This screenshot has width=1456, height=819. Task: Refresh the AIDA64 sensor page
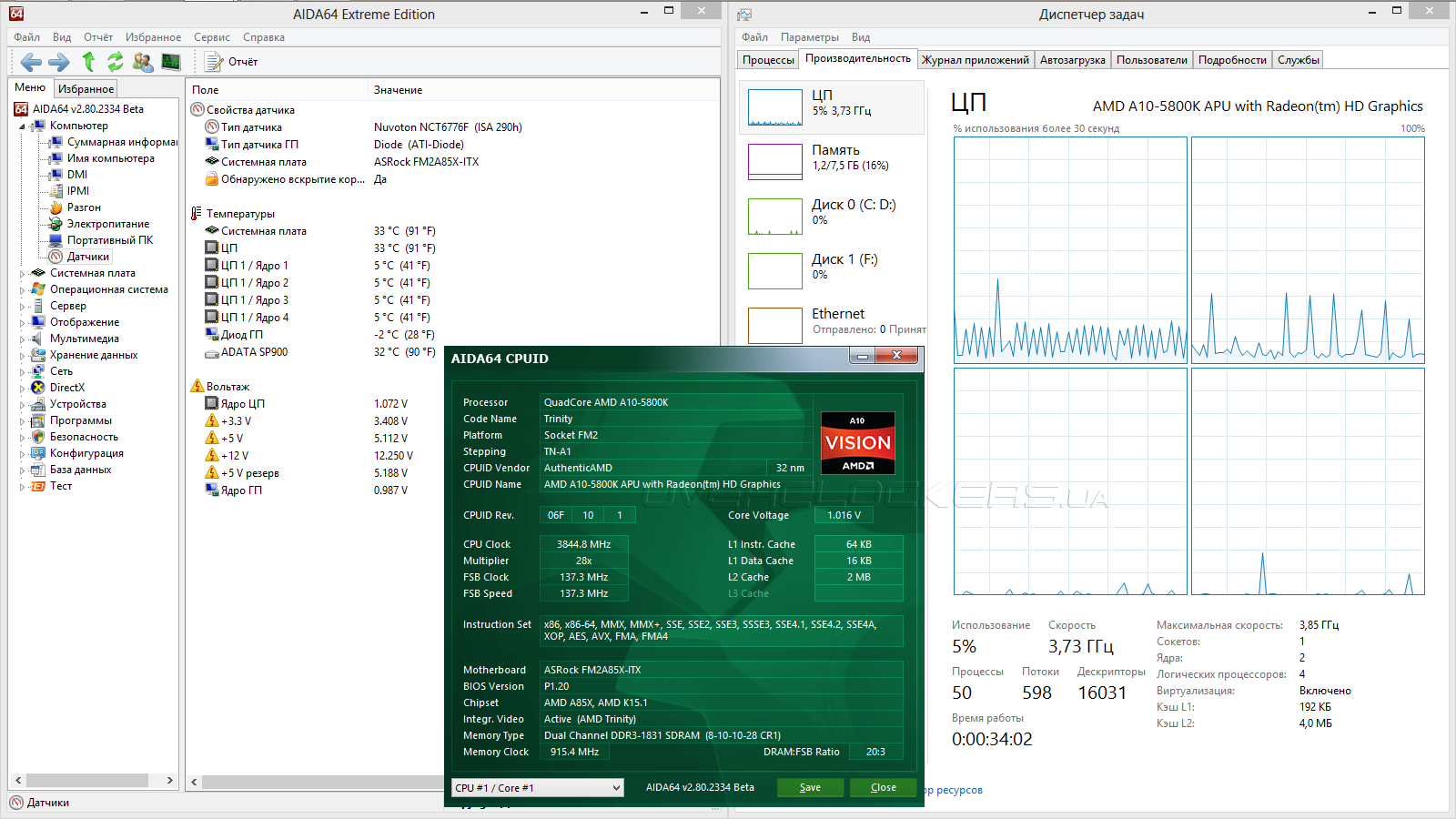(x=116, y=62)
